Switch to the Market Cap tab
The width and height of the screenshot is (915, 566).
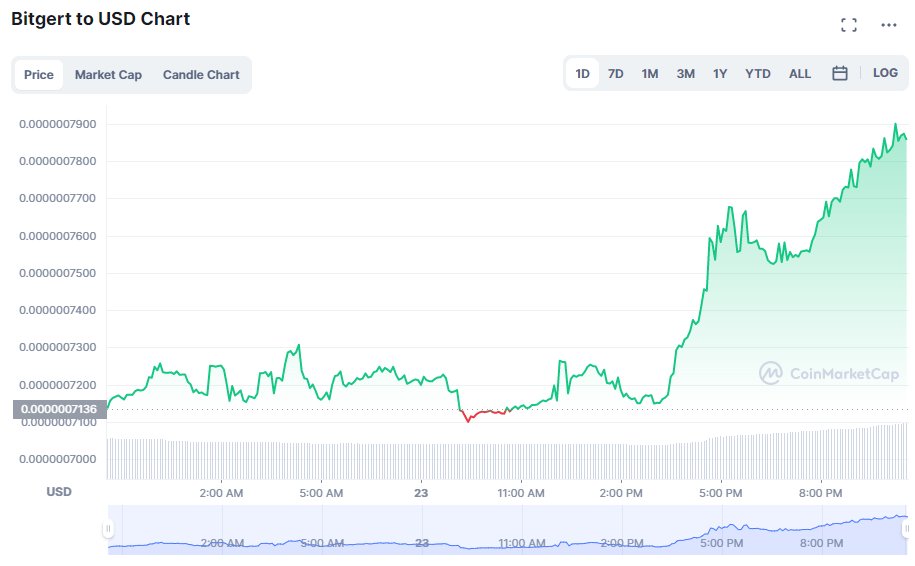[x=108, y=75]
